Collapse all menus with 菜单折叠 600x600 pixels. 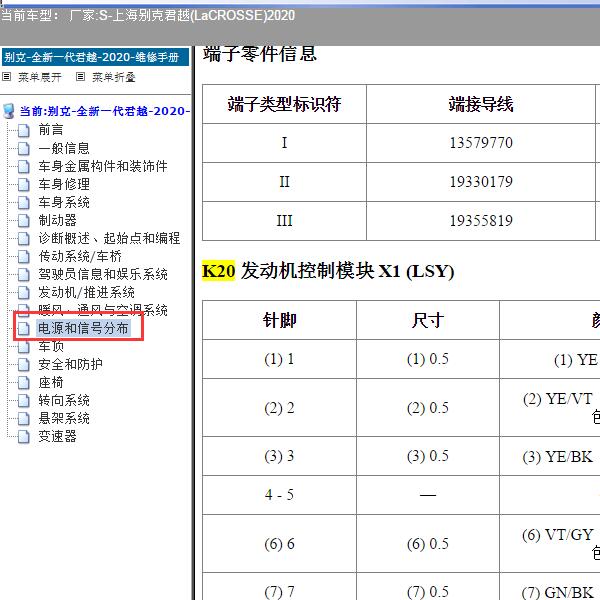[x=114, y=77]
